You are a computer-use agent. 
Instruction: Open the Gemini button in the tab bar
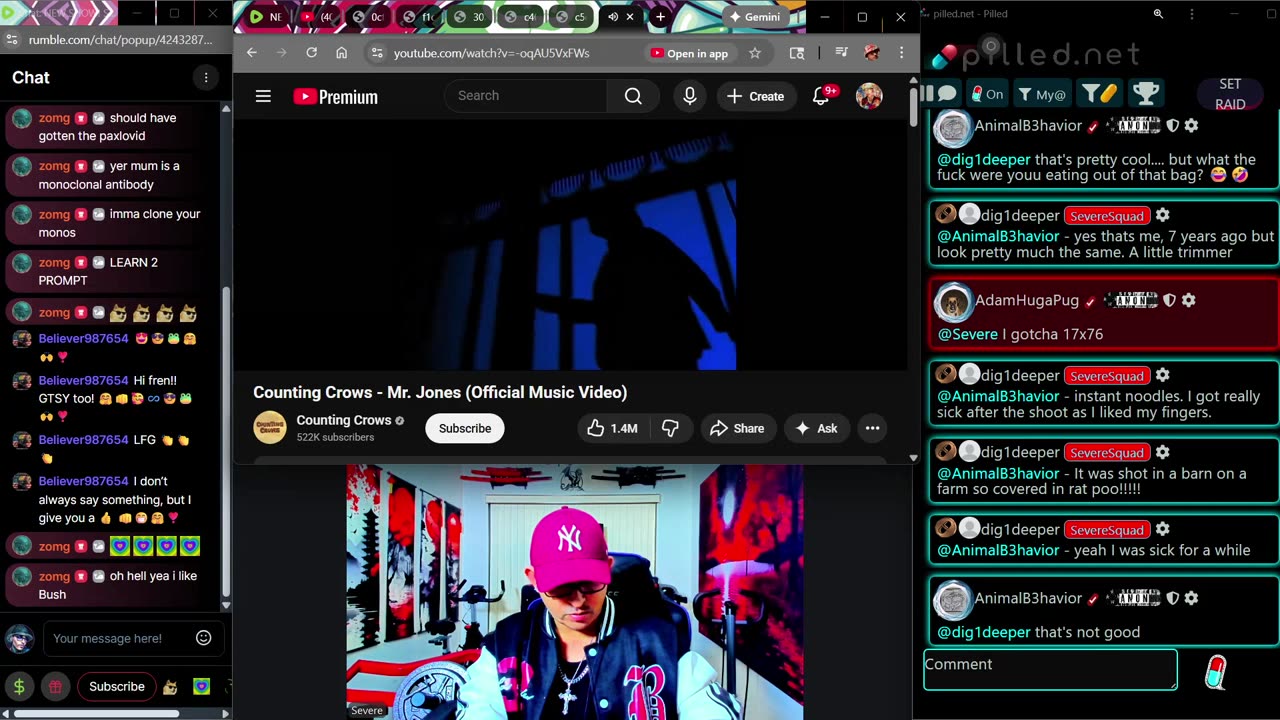coord(755,17)
